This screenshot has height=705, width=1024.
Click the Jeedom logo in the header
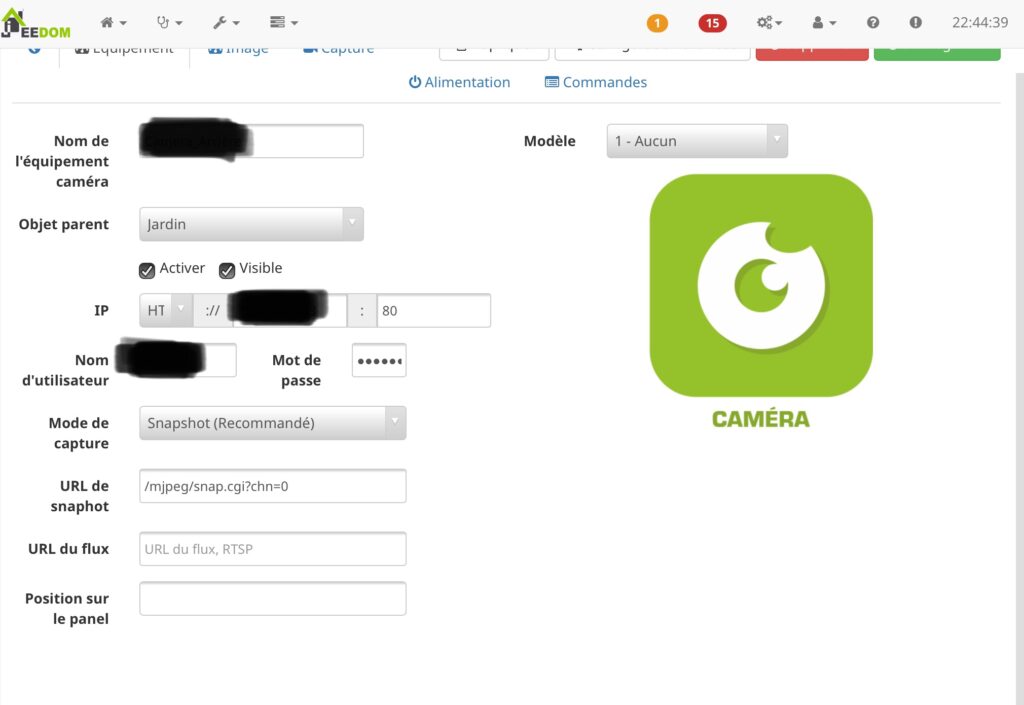(x=36, y=24)
